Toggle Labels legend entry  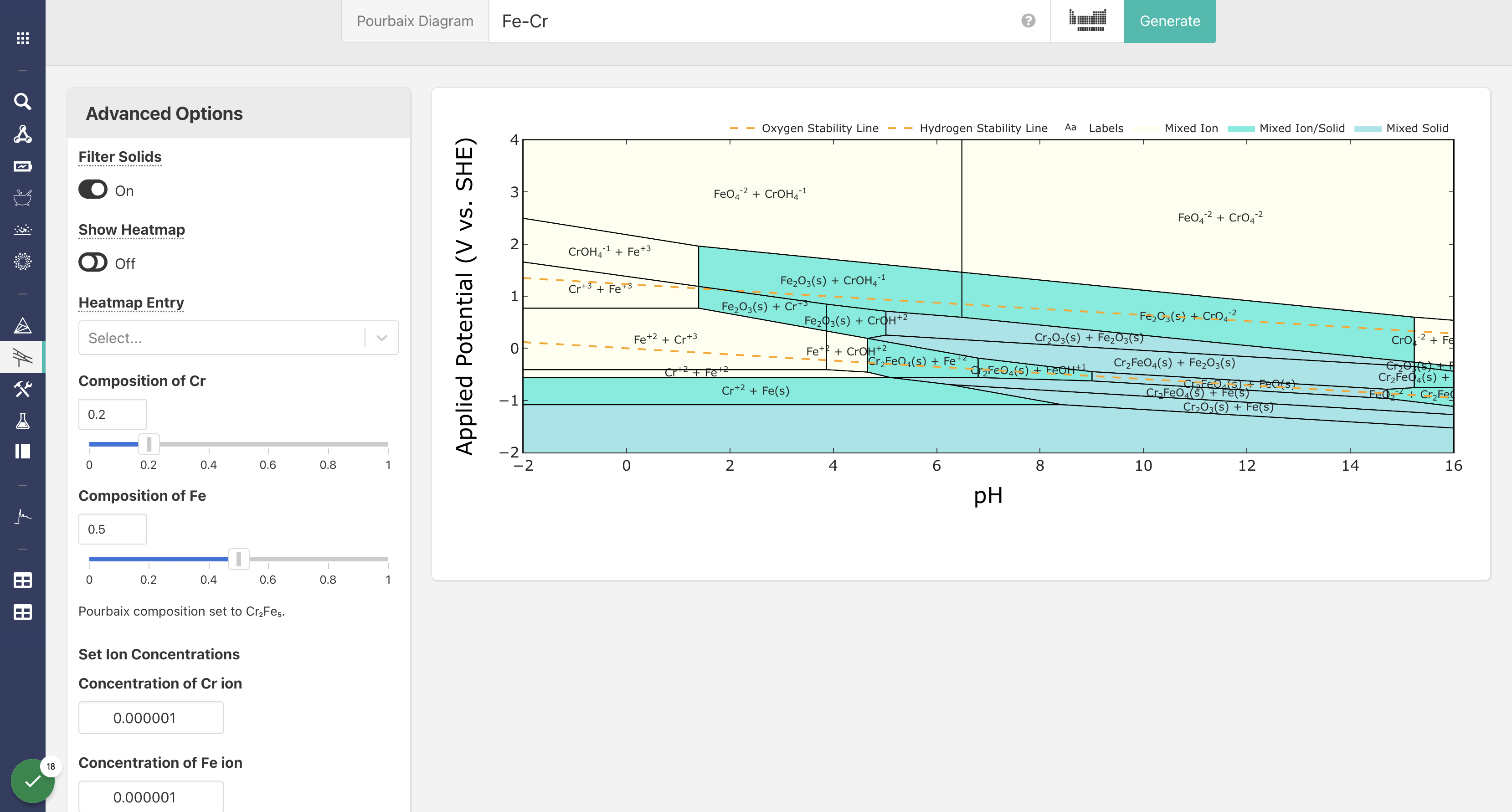click(x=1094, y=128)
